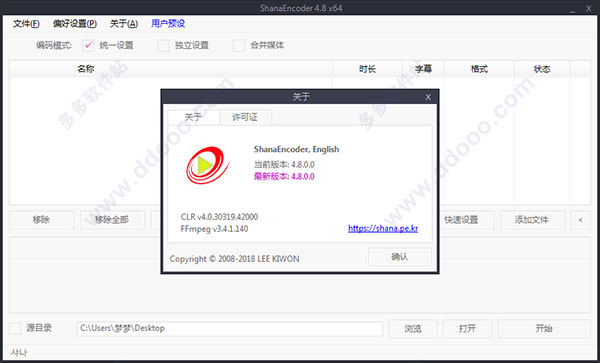This screenshot has width=600, height=363.
Task: Click the 最新版本: 4.8.0.0 text
Action: tap(284, 176)
